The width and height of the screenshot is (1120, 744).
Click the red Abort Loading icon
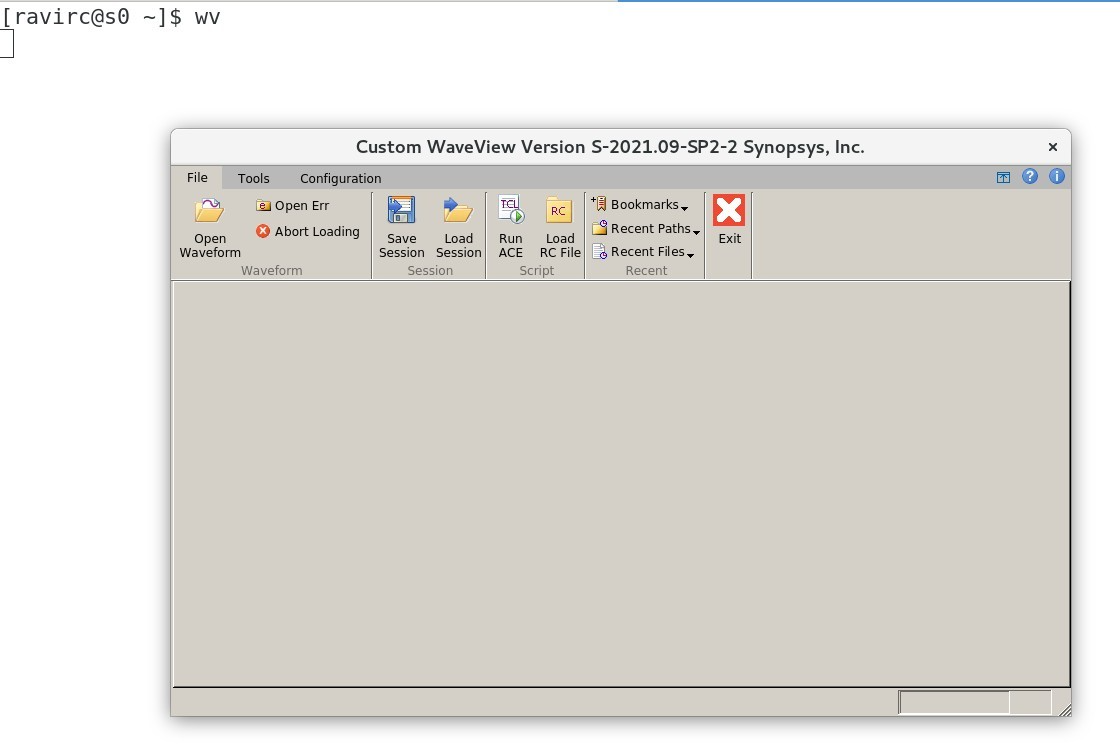pyautogui.click(x=263, y=231)
